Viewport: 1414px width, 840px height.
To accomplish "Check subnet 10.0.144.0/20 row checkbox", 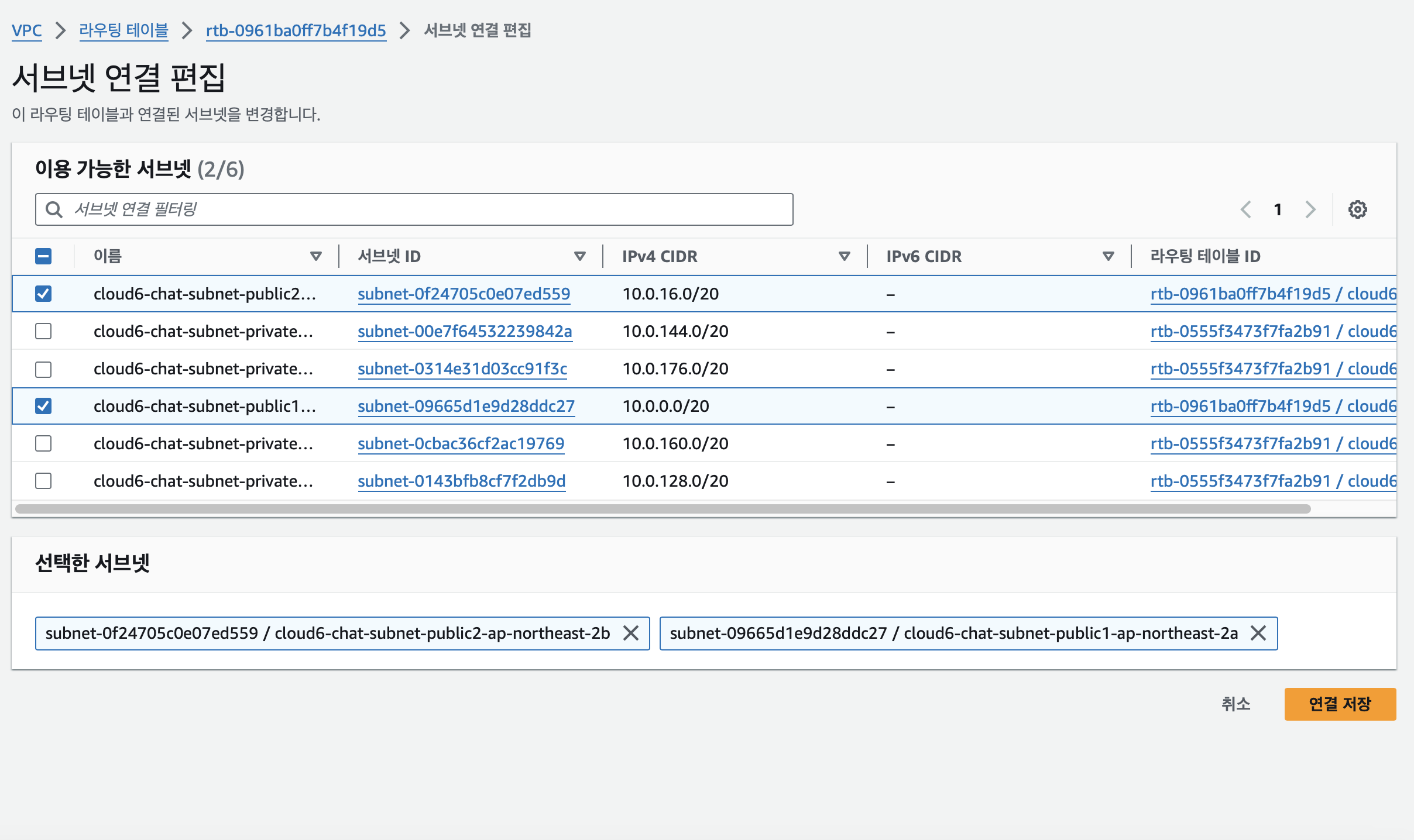I will pos(43,331).
